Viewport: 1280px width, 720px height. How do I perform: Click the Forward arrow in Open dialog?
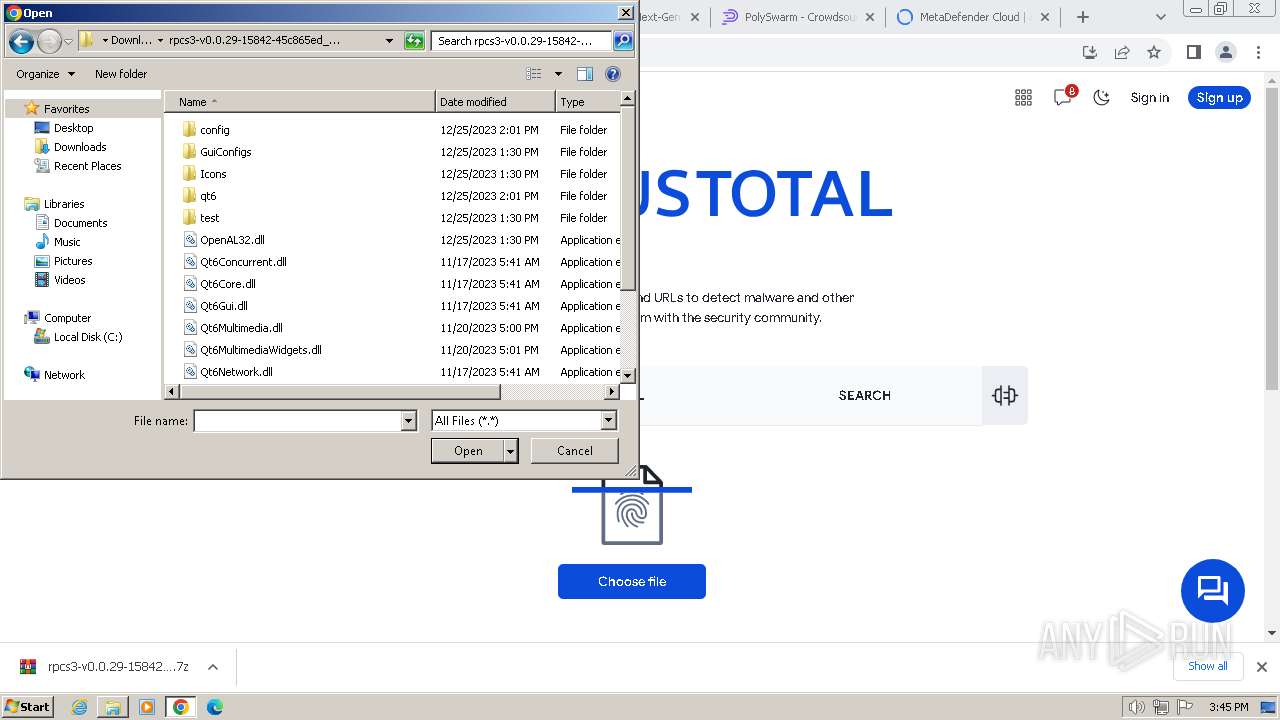click(49, 41)
